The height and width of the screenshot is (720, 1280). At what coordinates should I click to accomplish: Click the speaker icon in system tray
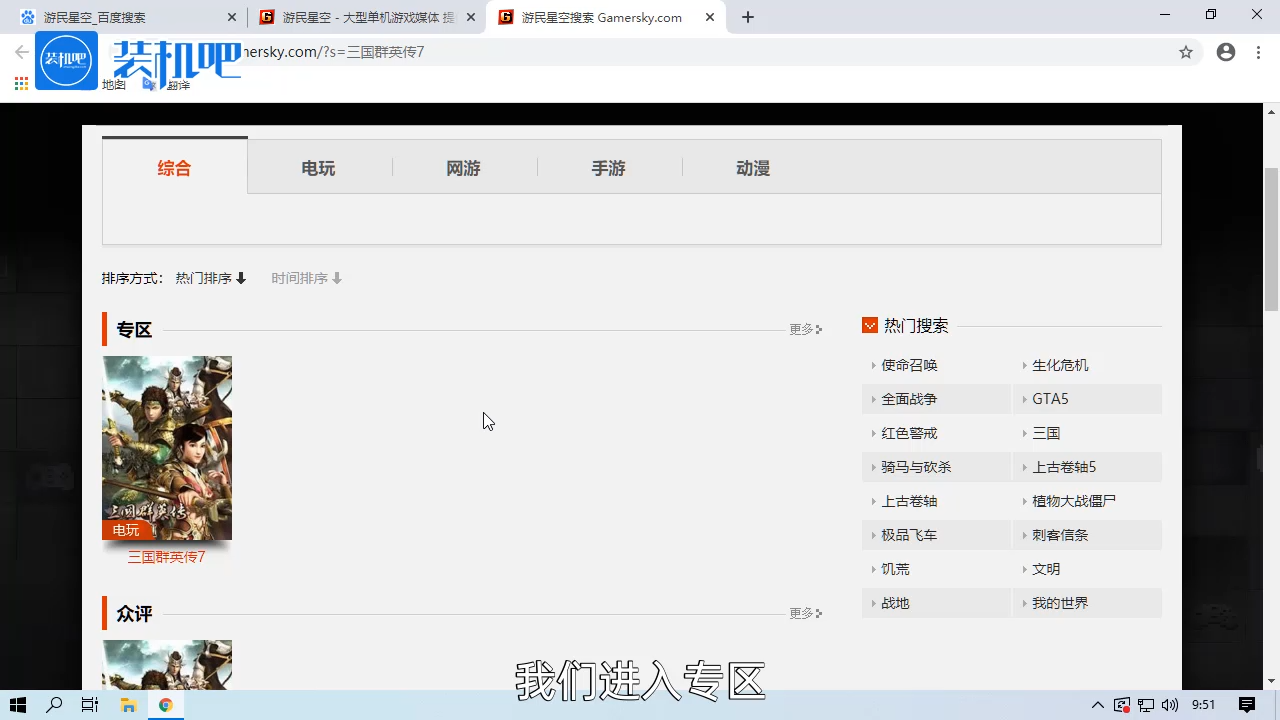pyautogui.click(x=1171, y=705)
